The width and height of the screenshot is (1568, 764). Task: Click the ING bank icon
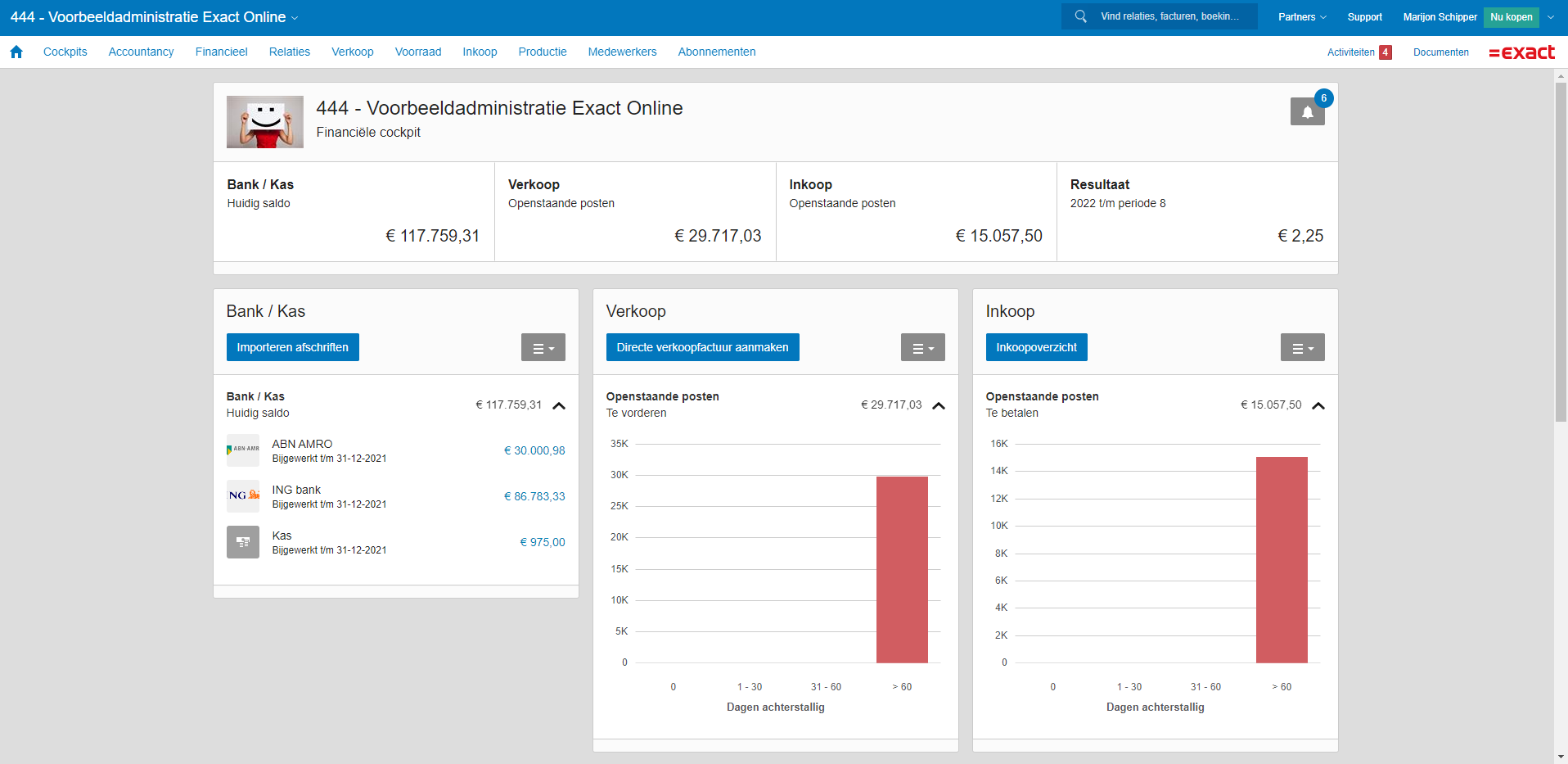(242, 496)
